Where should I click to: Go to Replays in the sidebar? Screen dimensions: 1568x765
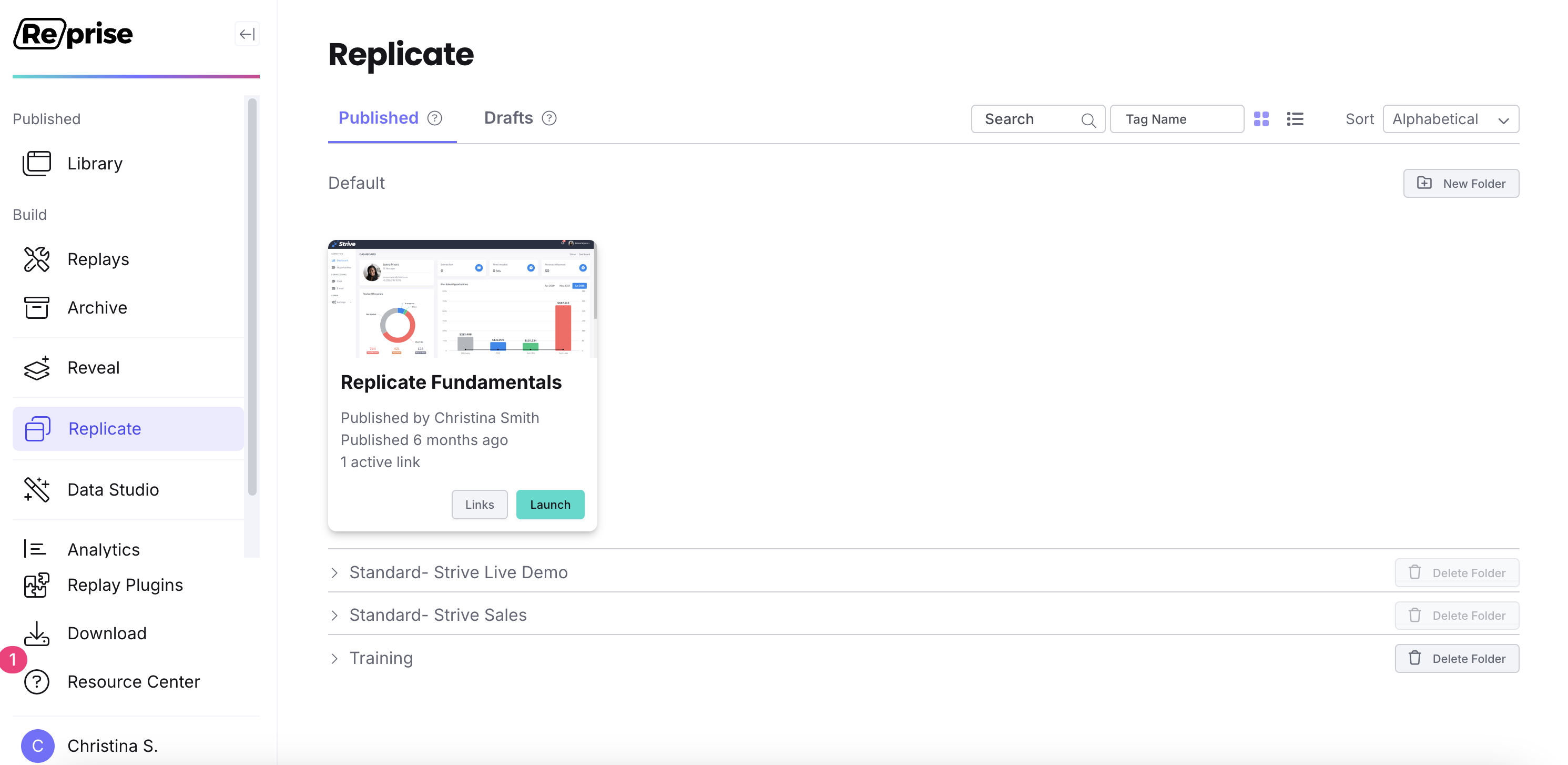pos(98,259)
